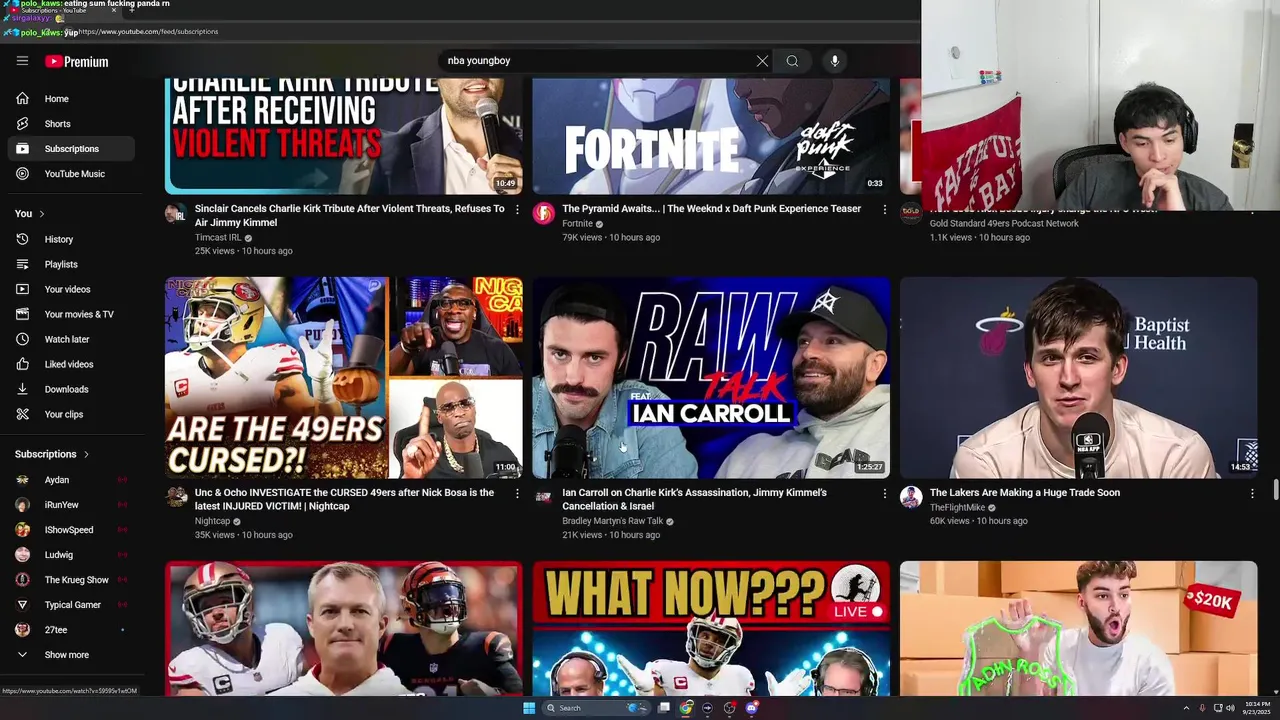Show hidden tray icons chevron
Image resolution: width=1280 pixels, height=720 pixels.
pos(1186,708)
